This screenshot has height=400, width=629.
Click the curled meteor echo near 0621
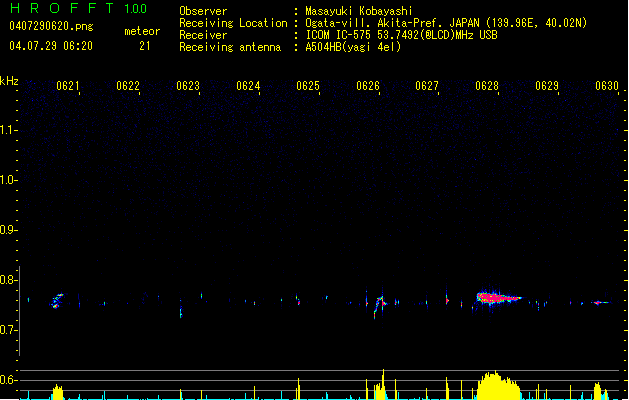pos(57,301)
